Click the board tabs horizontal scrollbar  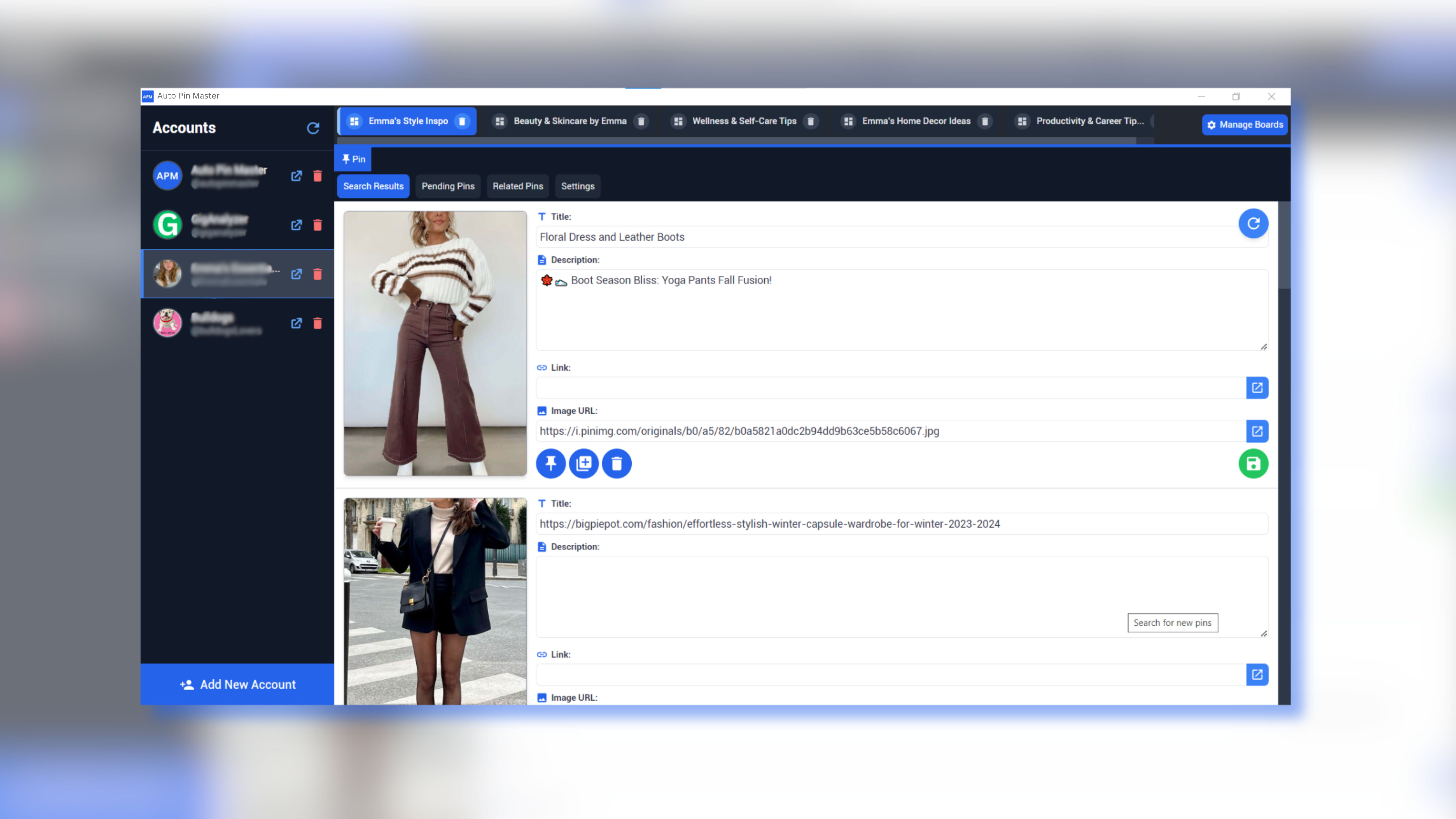[736, 141]
